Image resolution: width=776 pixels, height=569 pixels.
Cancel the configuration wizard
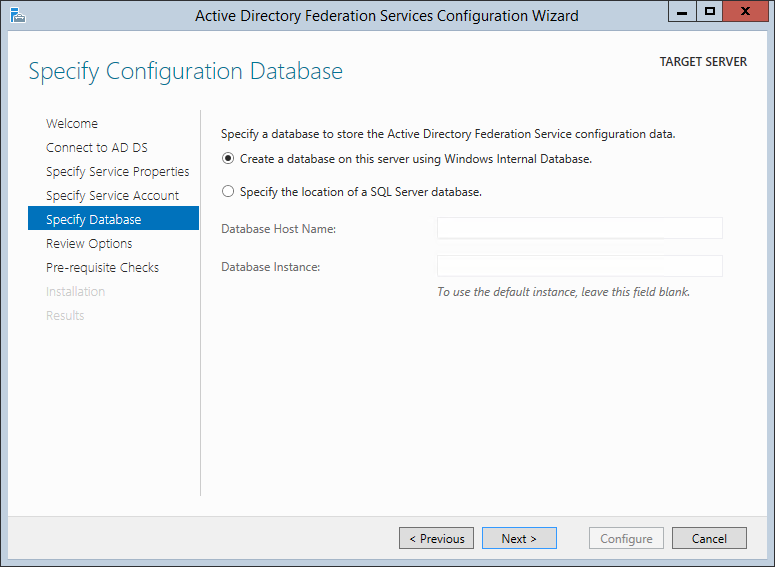pyautogui.click(x=709, y=539)
